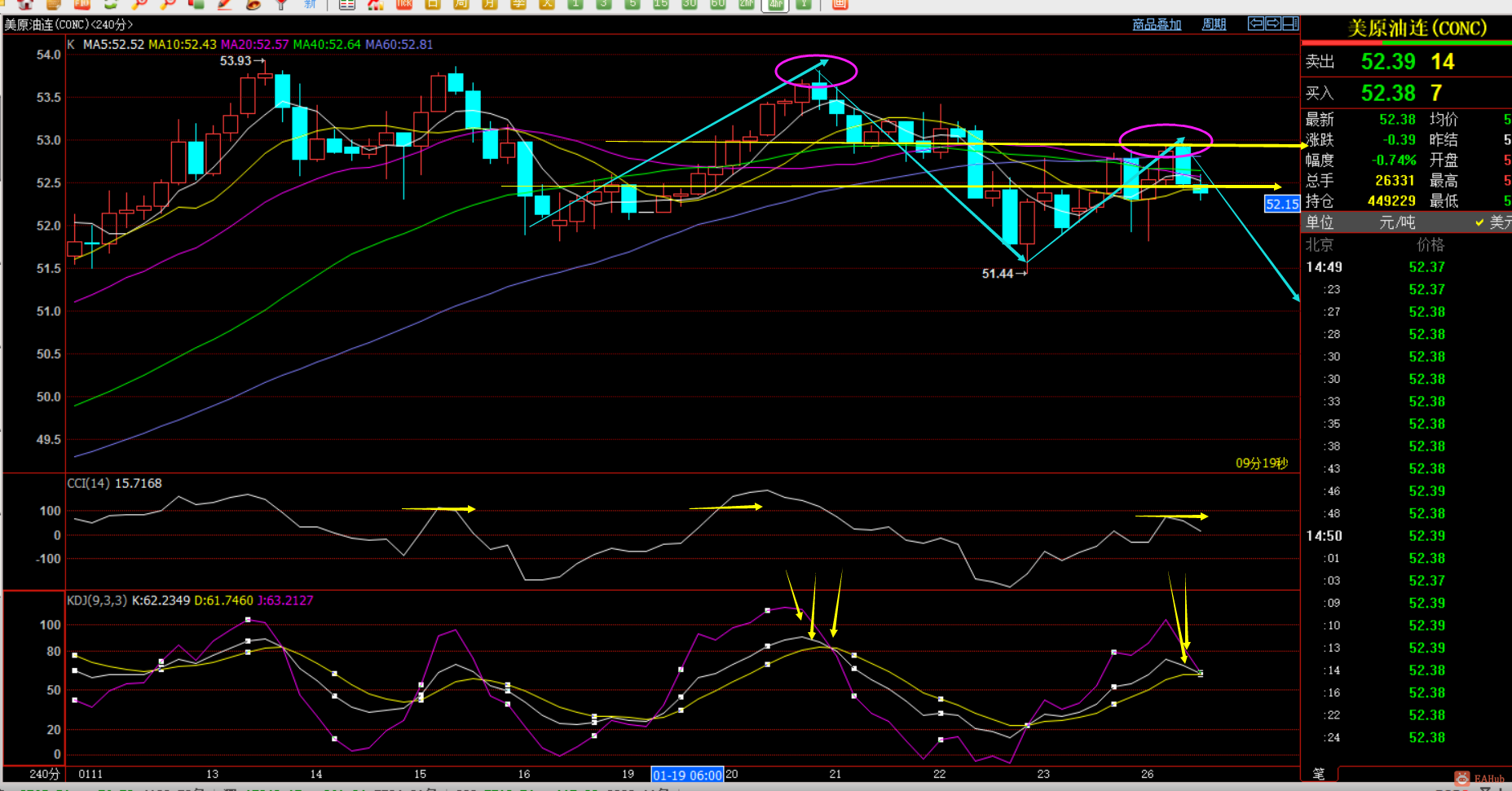Click the 昨结 label in quote panel

(x=1444, y=140)
